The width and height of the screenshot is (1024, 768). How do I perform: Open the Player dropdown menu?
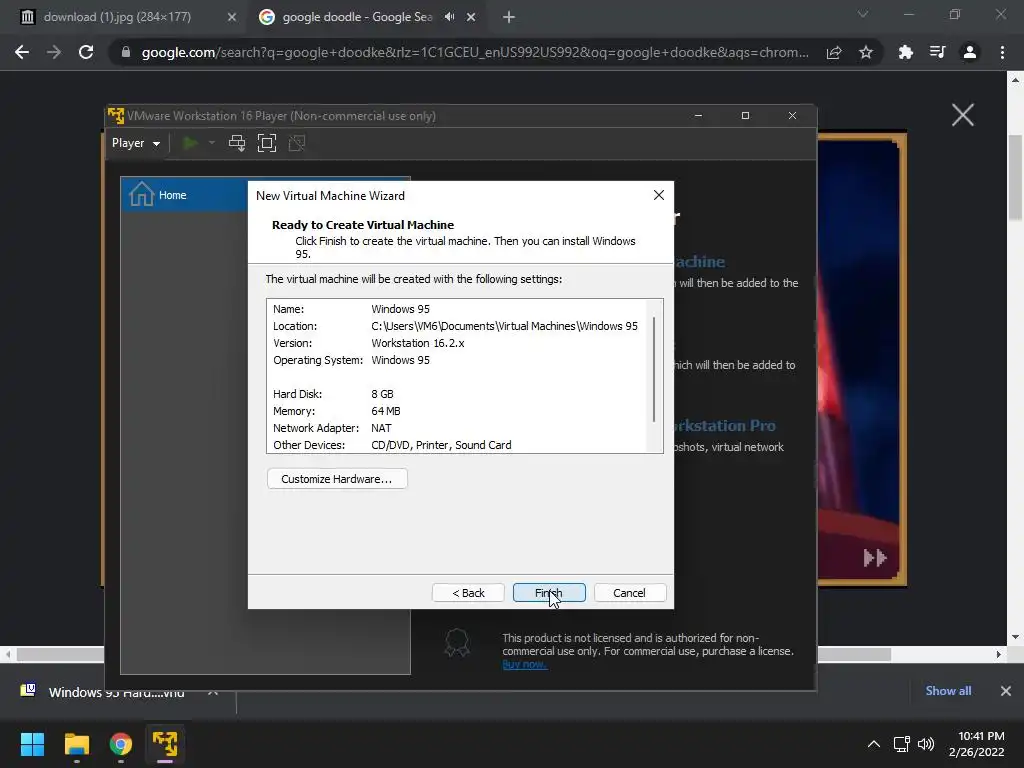(x=136, y=143)
